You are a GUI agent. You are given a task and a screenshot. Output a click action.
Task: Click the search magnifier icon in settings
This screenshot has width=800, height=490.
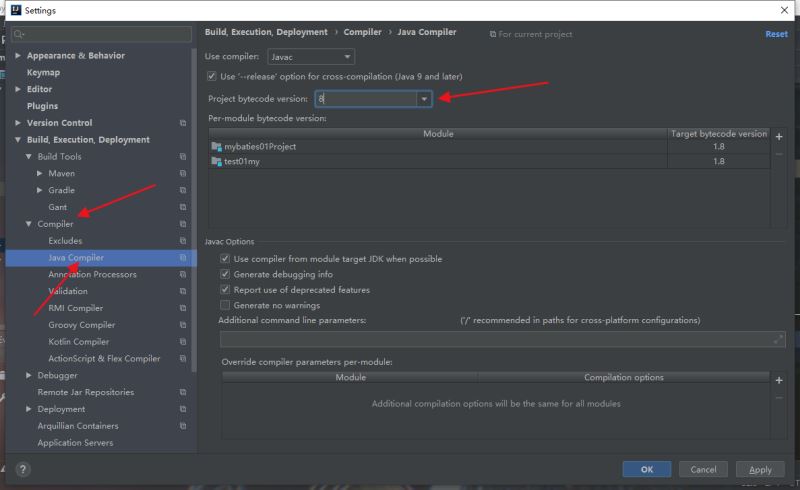[x=19, y=34]
